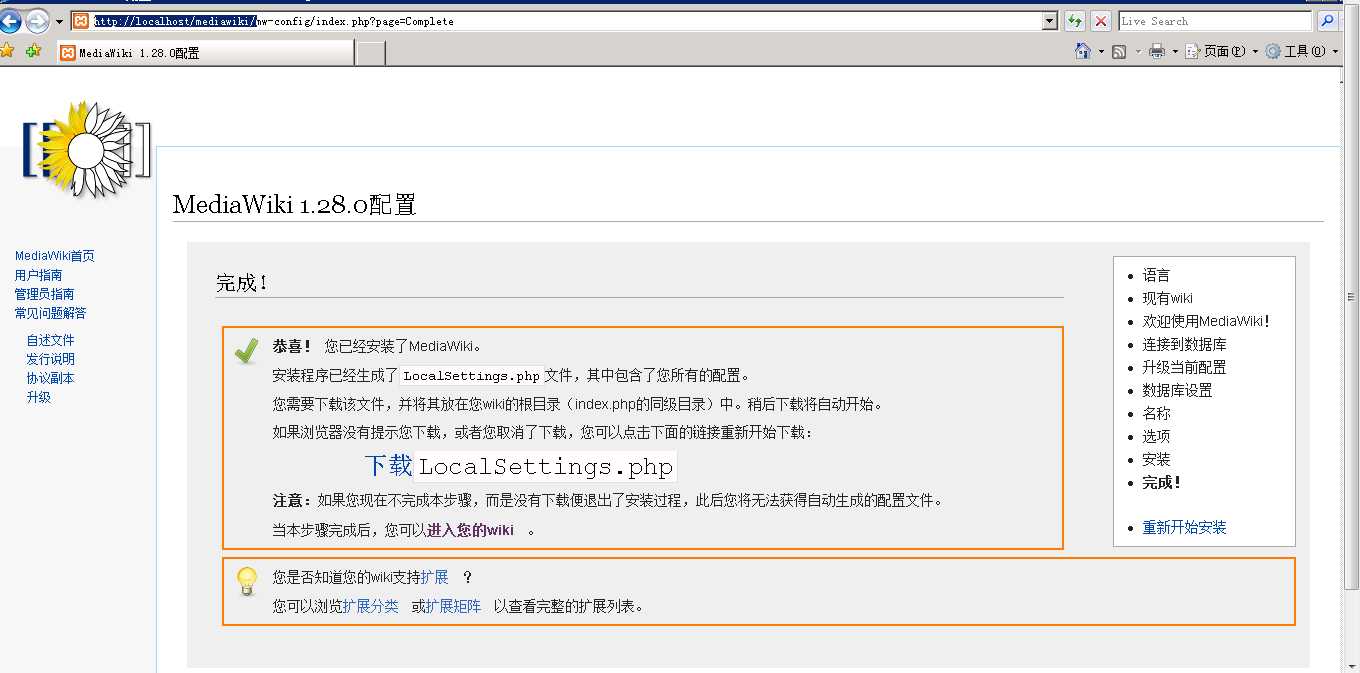The width and height of the screenshot is (1360, 673).
Task: Click bold 完成! step in list
Action: click(x=1162, y=482)
